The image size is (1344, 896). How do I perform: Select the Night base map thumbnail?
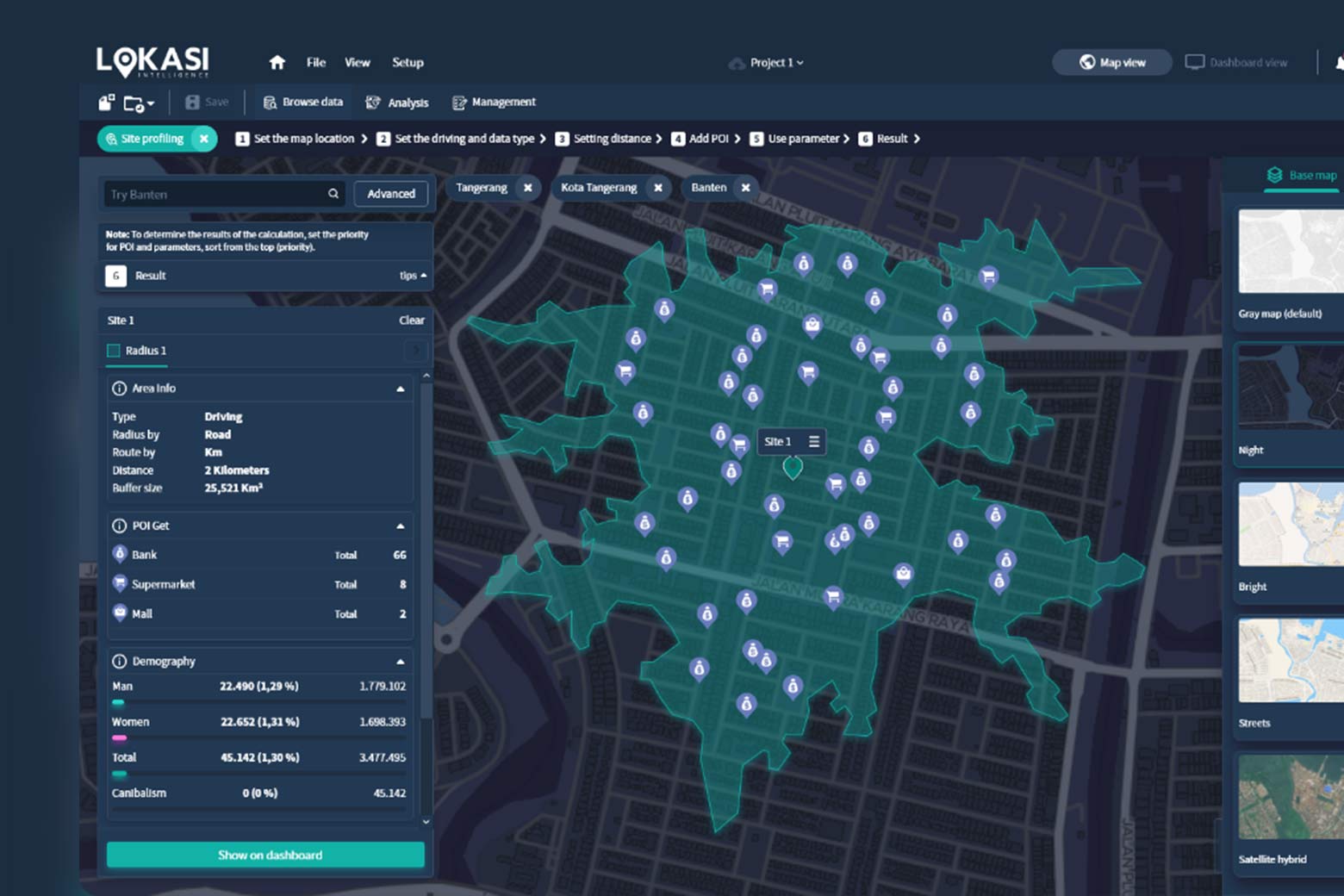tap(1291, 388)
